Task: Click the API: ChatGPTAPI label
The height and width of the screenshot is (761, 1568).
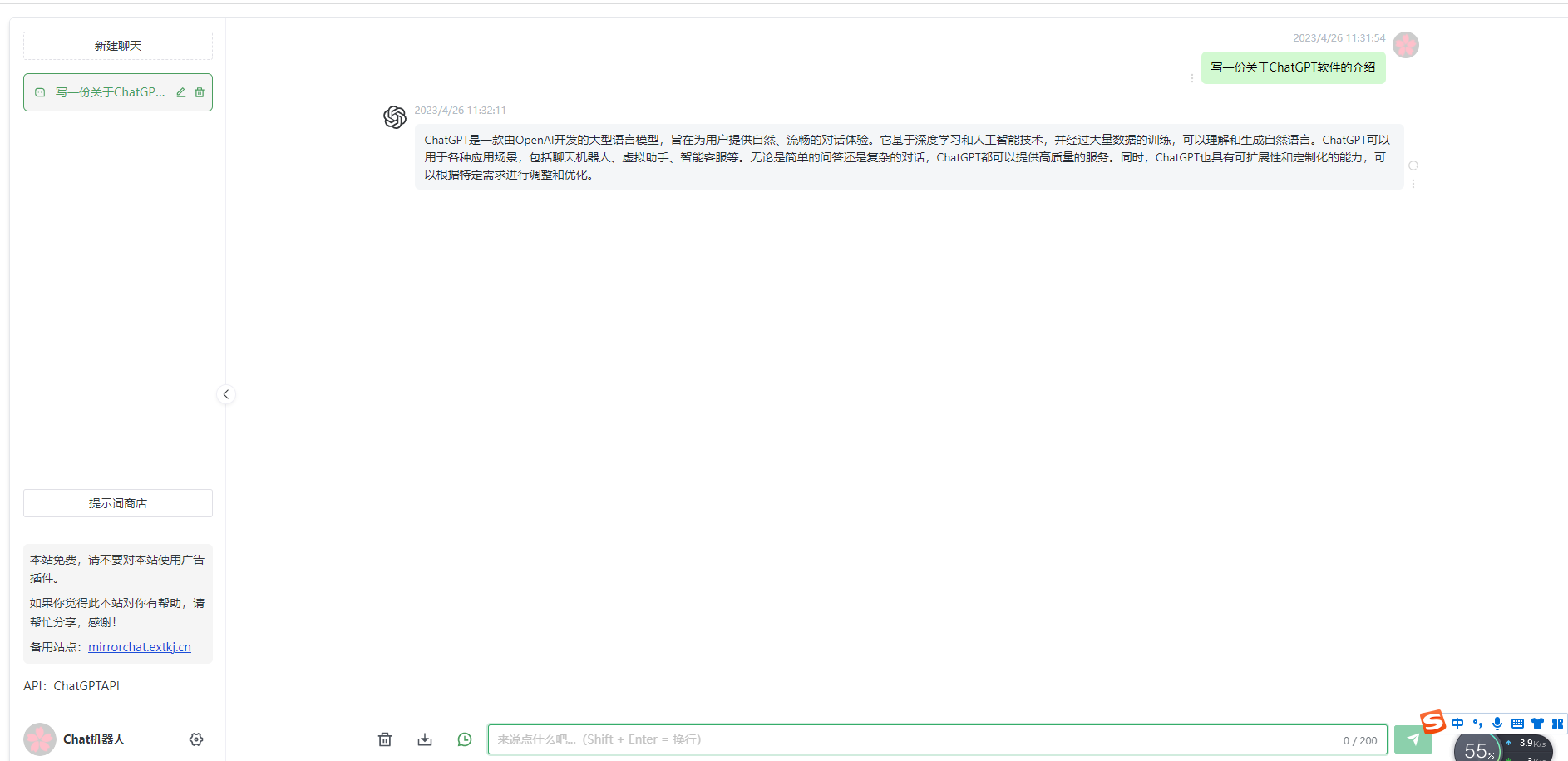Action: [x=71, y=686]
